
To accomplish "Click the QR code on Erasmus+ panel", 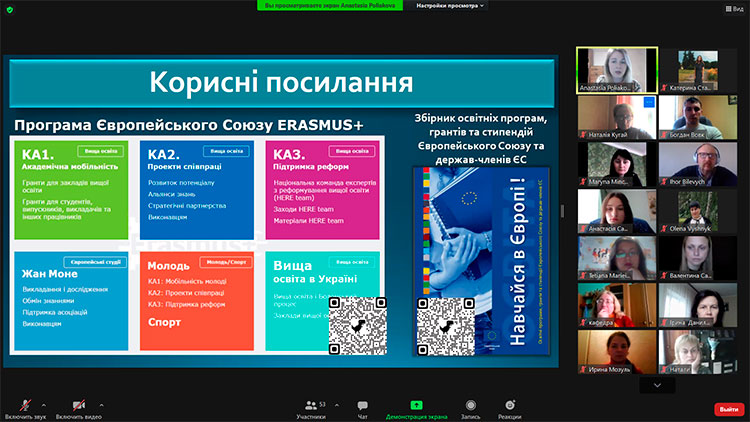I will tap(358, 326).
